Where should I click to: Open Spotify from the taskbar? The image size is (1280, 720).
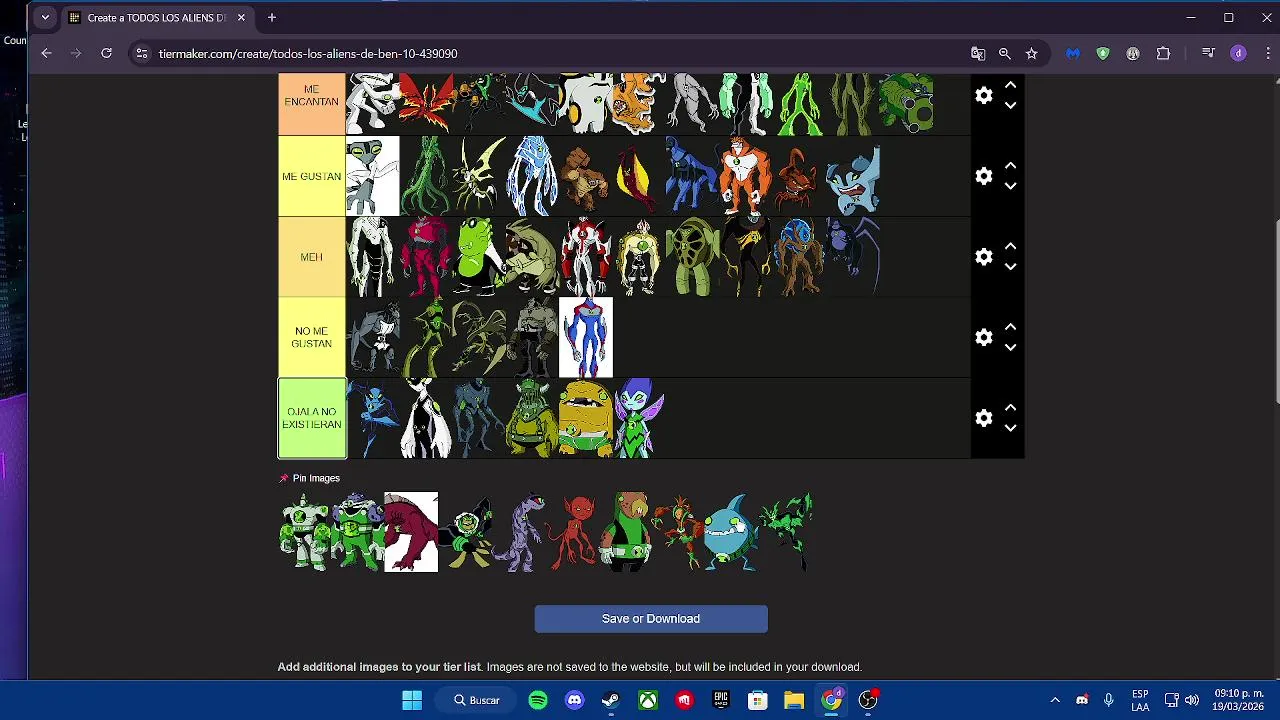(x=538, y=700)
